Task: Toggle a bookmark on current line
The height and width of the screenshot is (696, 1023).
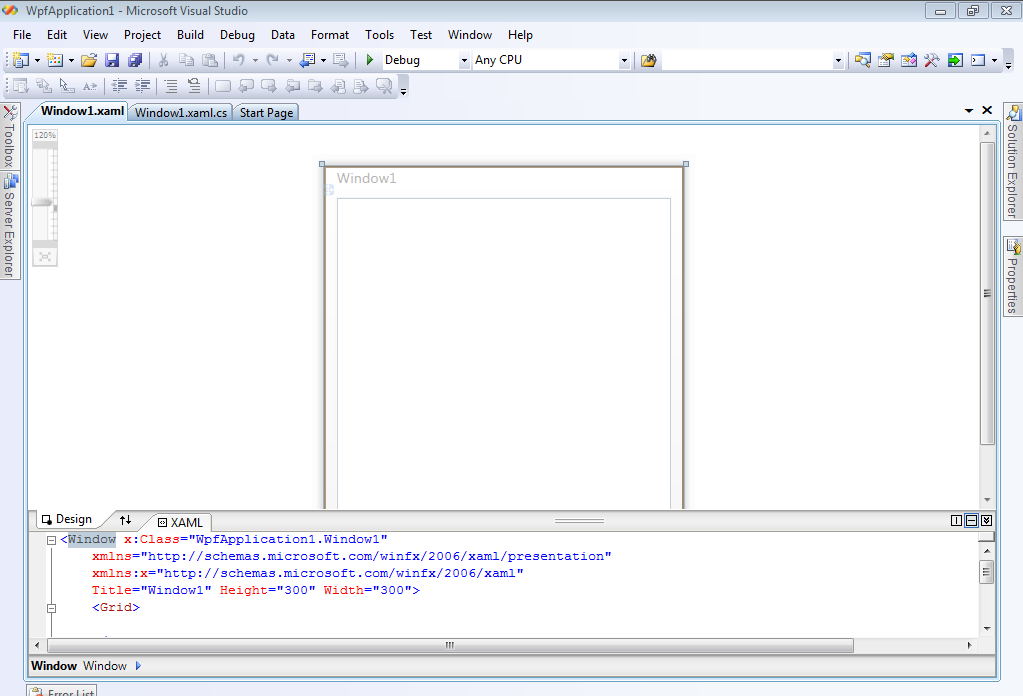Action: click(222, 85)
